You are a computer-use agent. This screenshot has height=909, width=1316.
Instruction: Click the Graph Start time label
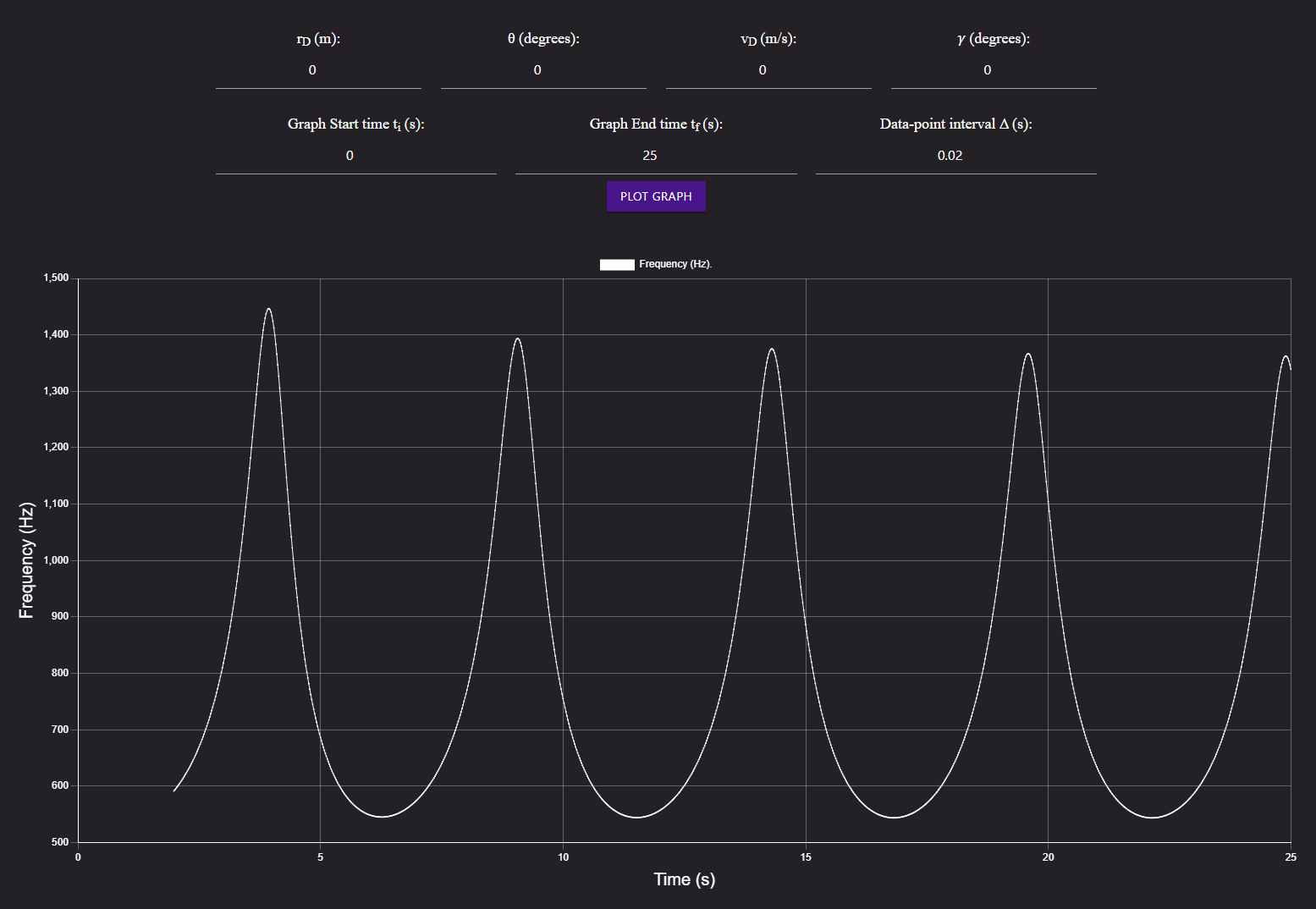pos(356,124)
